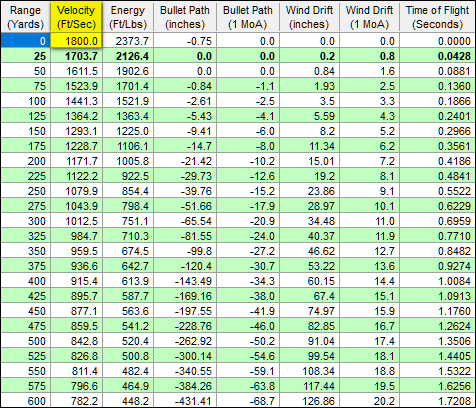Click wind drift value 60.15
Screen dimensions: 476x408
pos(309,281)
